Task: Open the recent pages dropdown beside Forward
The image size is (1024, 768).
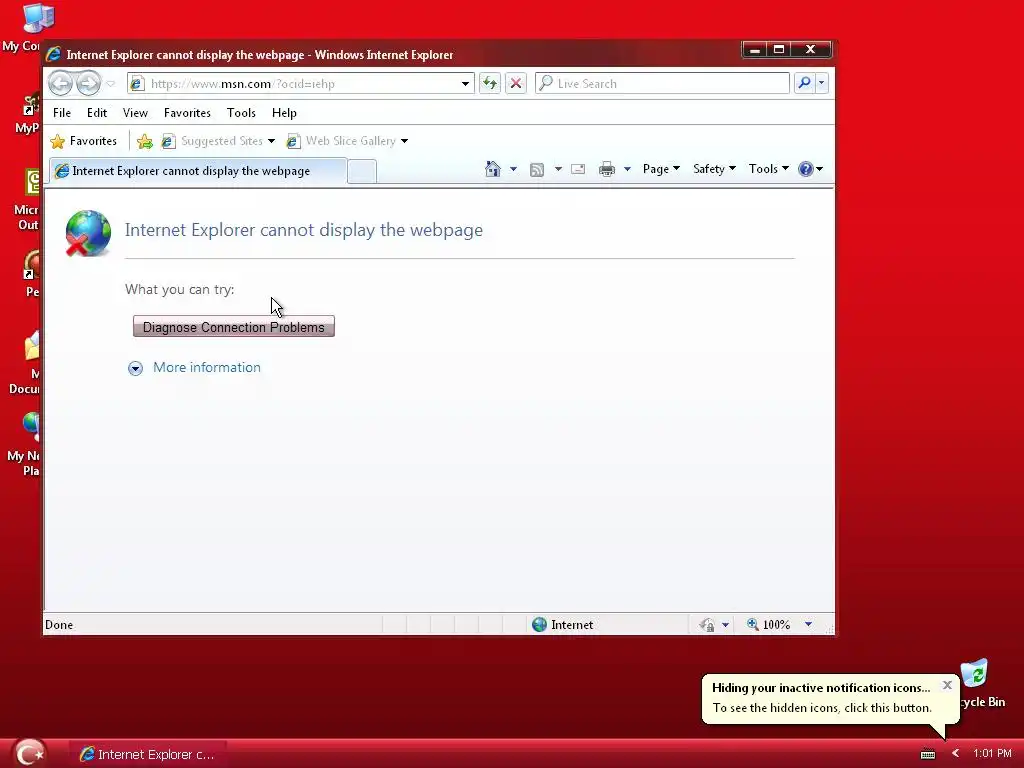Action: coord(110,84)
